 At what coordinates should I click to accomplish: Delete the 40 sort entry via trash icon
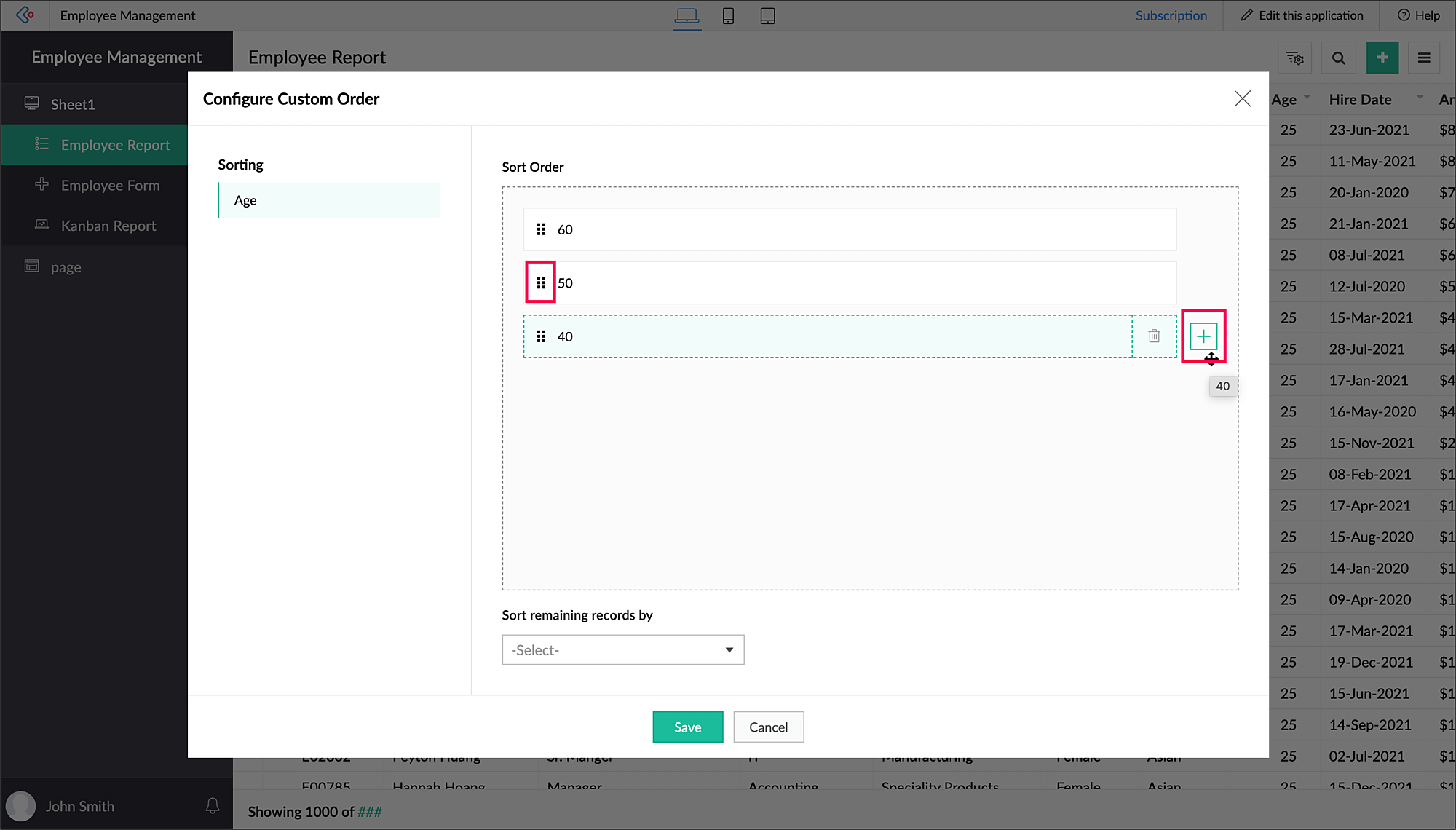point(1154,336)
